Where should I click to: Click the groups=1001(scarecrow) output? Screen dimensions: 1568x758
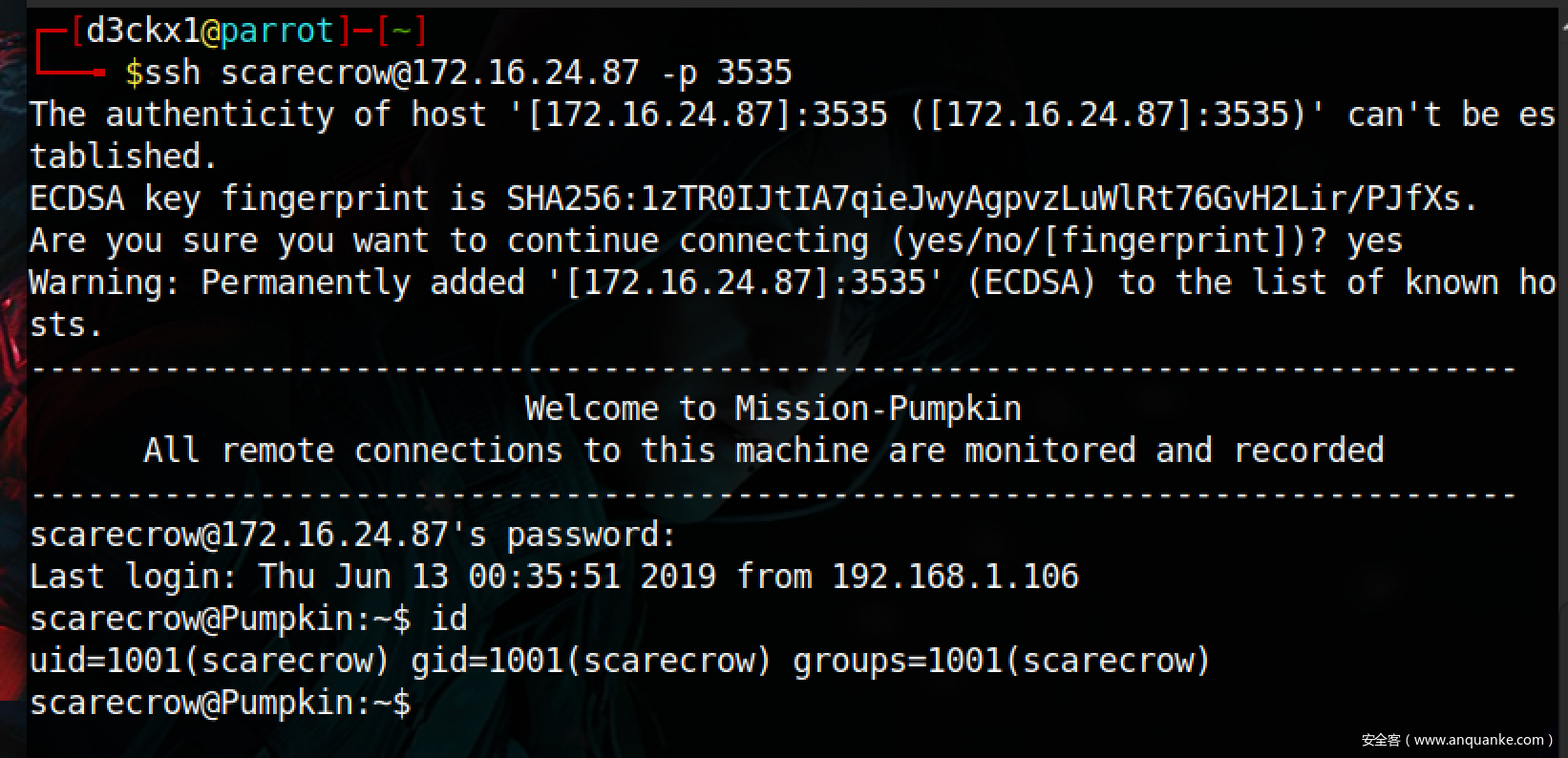coord(1002,661)
